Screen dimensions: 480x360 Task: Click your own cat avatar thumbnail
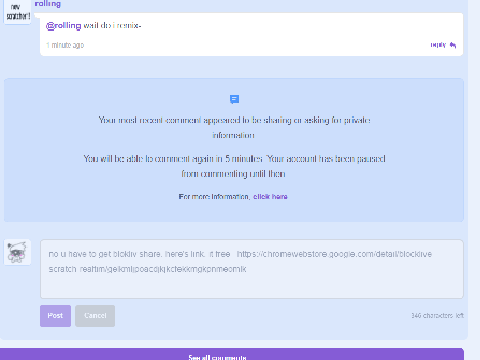click(x=17, y=252)
